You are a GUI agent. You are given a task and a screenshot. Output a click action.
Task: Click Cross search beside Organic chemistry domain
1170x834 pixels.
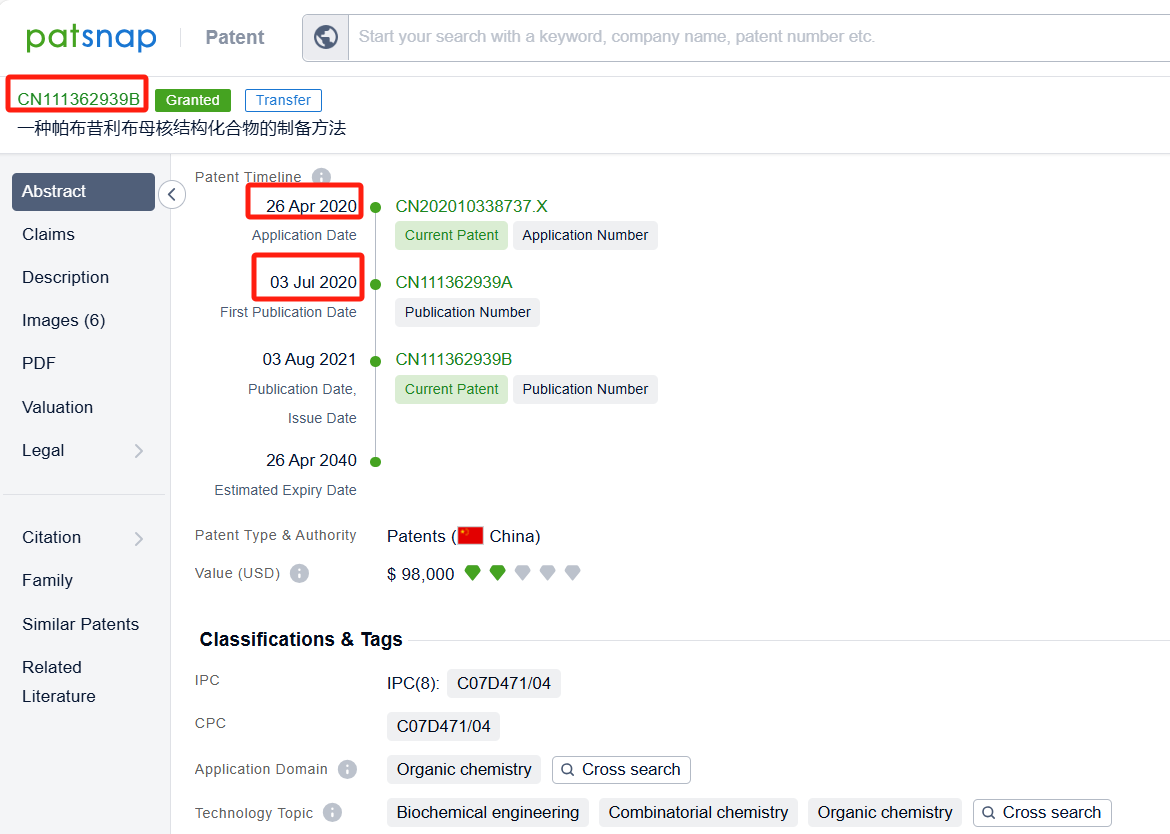pyautogui.click(x=621, y=770)
